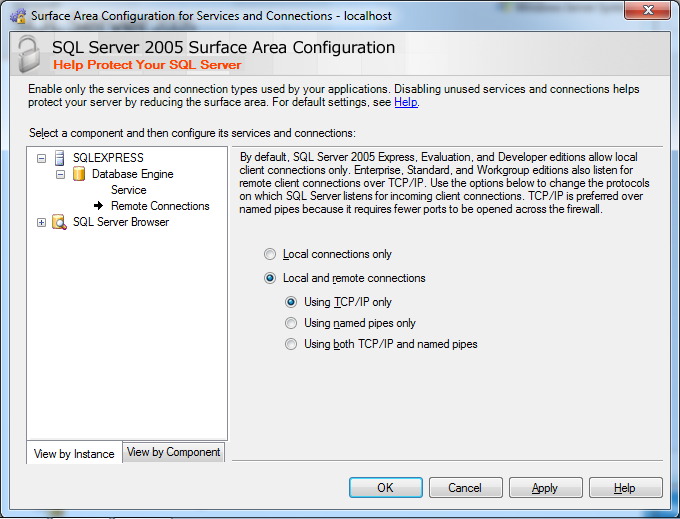
Task: Click Apply to save changes
Action: pos(546,488)
